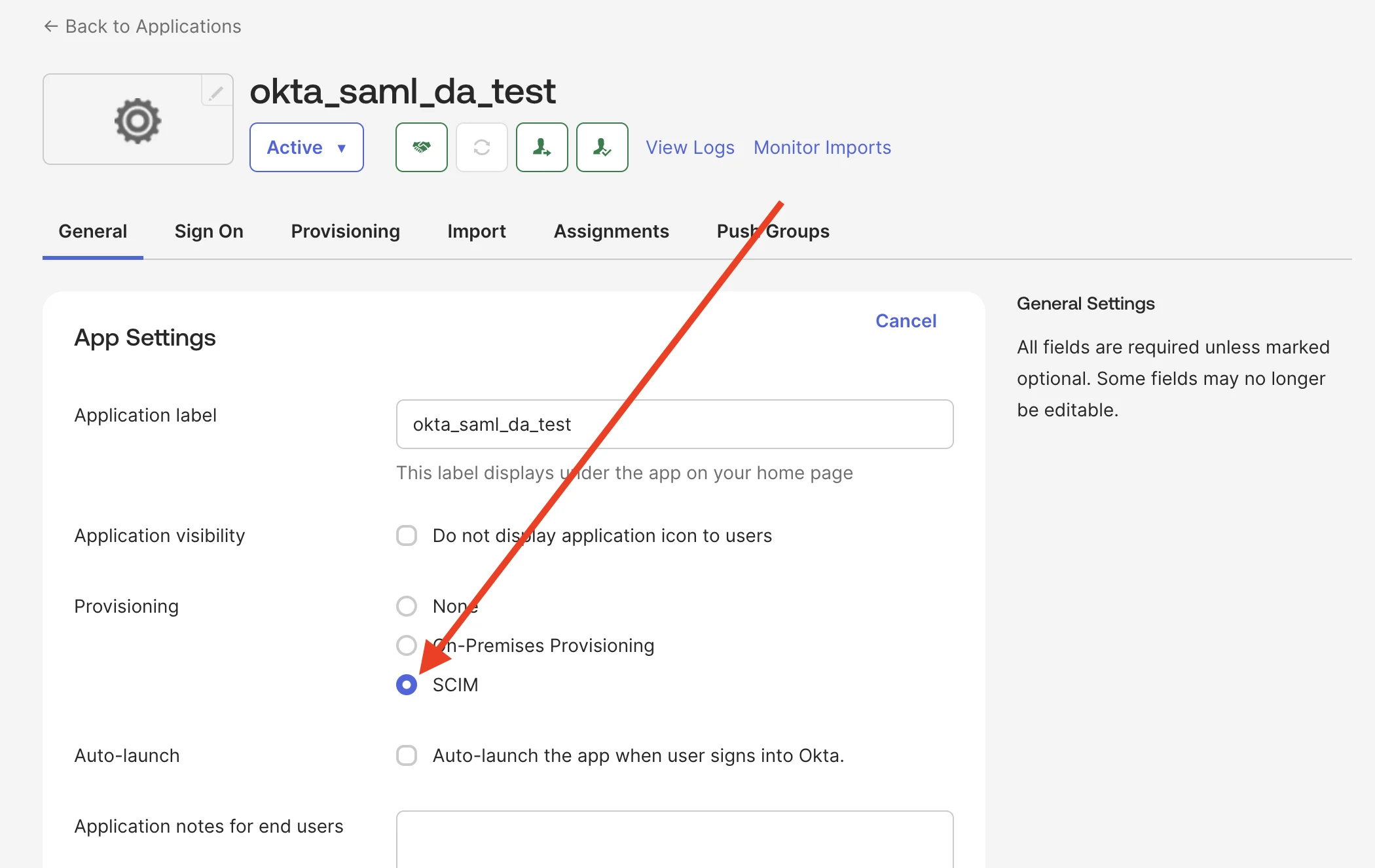Open the Active status dropdown

pyautogui.click(x=306, y=147)
